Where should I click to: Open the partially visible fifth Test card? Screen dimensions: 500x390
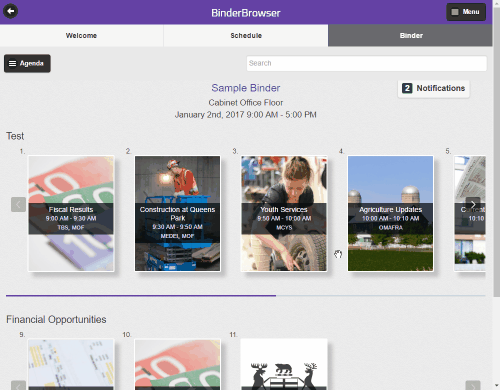pyautogui.click(x=470, y=214)
